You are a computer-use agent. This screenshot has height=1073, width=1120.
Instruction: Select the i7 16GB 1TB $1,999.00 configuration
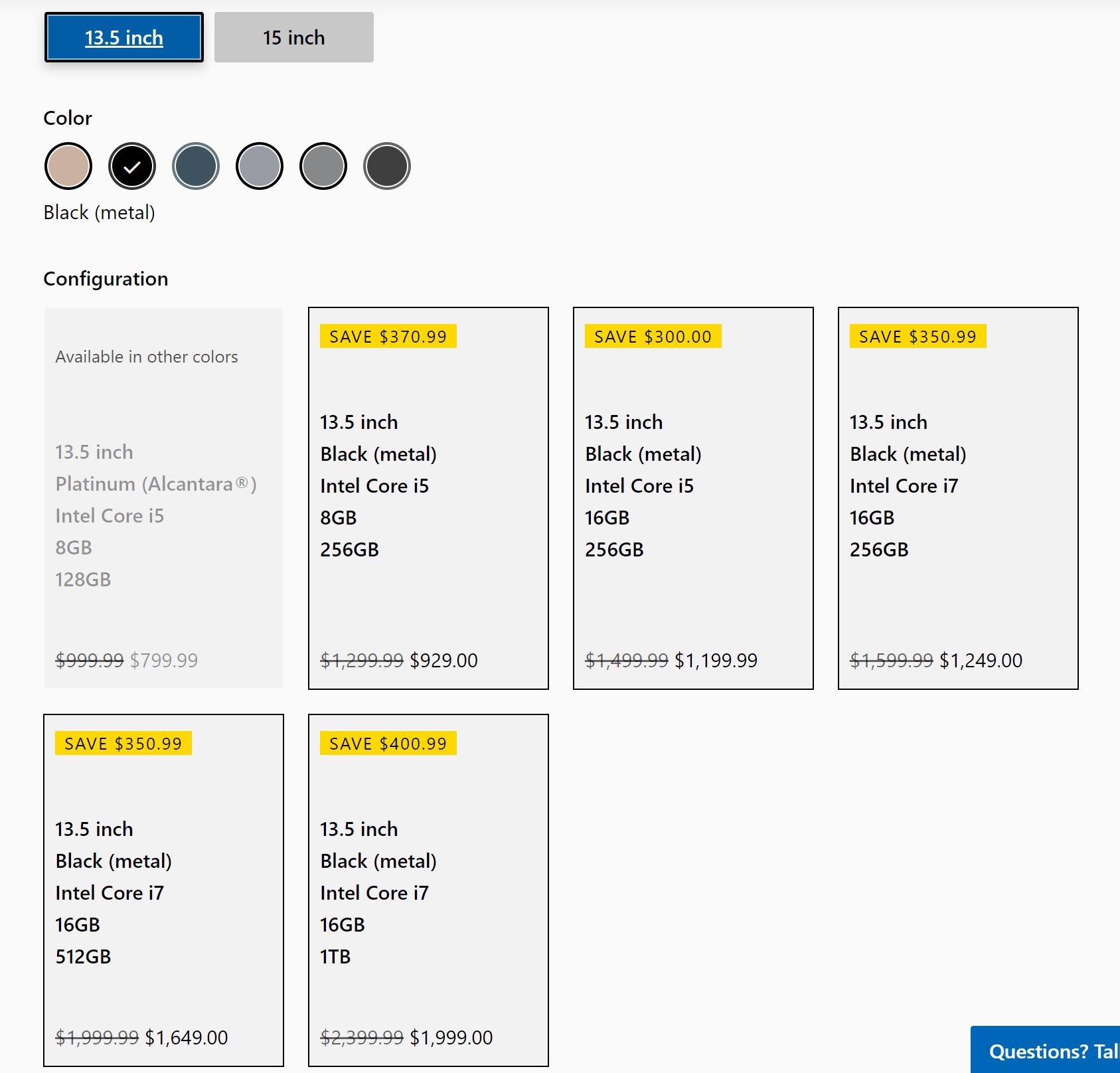(428, 890)
